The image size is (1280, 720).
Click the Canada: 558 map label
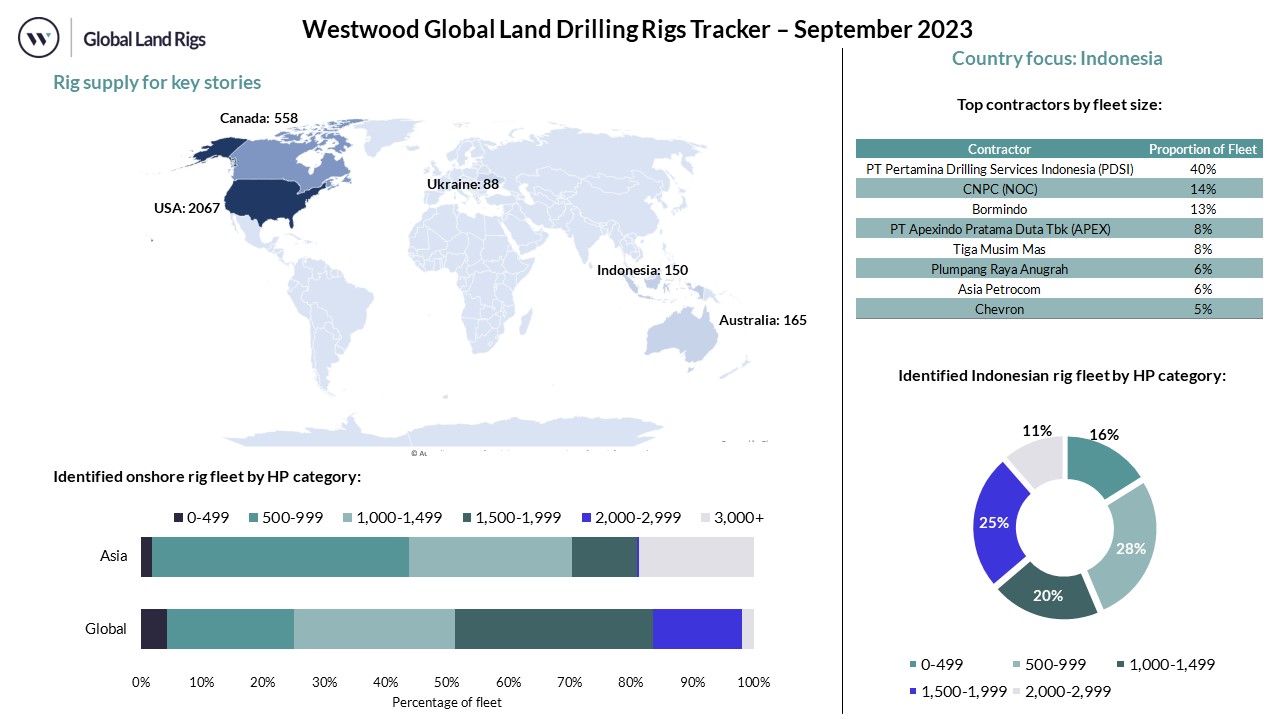pos(259,118)
